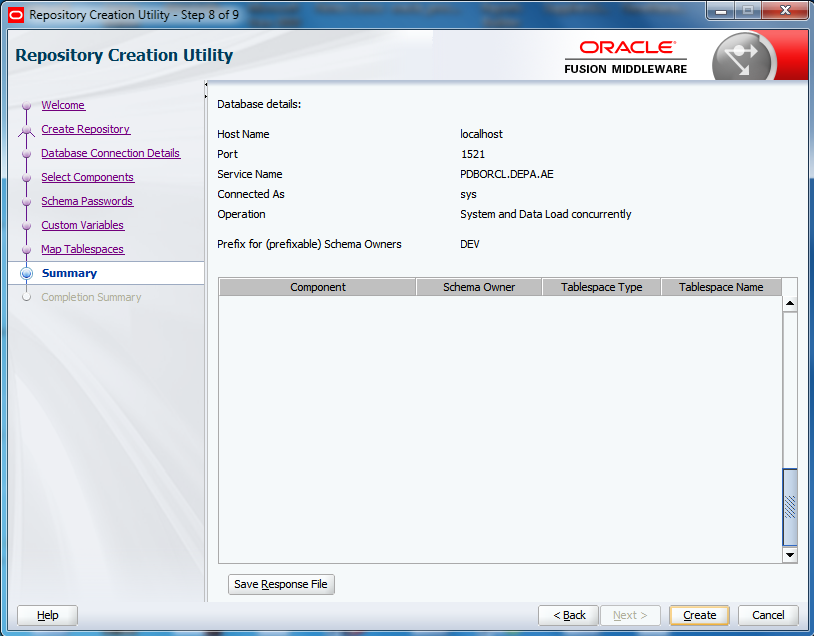Click the Create Repository step bullet icon

(26, 130)
